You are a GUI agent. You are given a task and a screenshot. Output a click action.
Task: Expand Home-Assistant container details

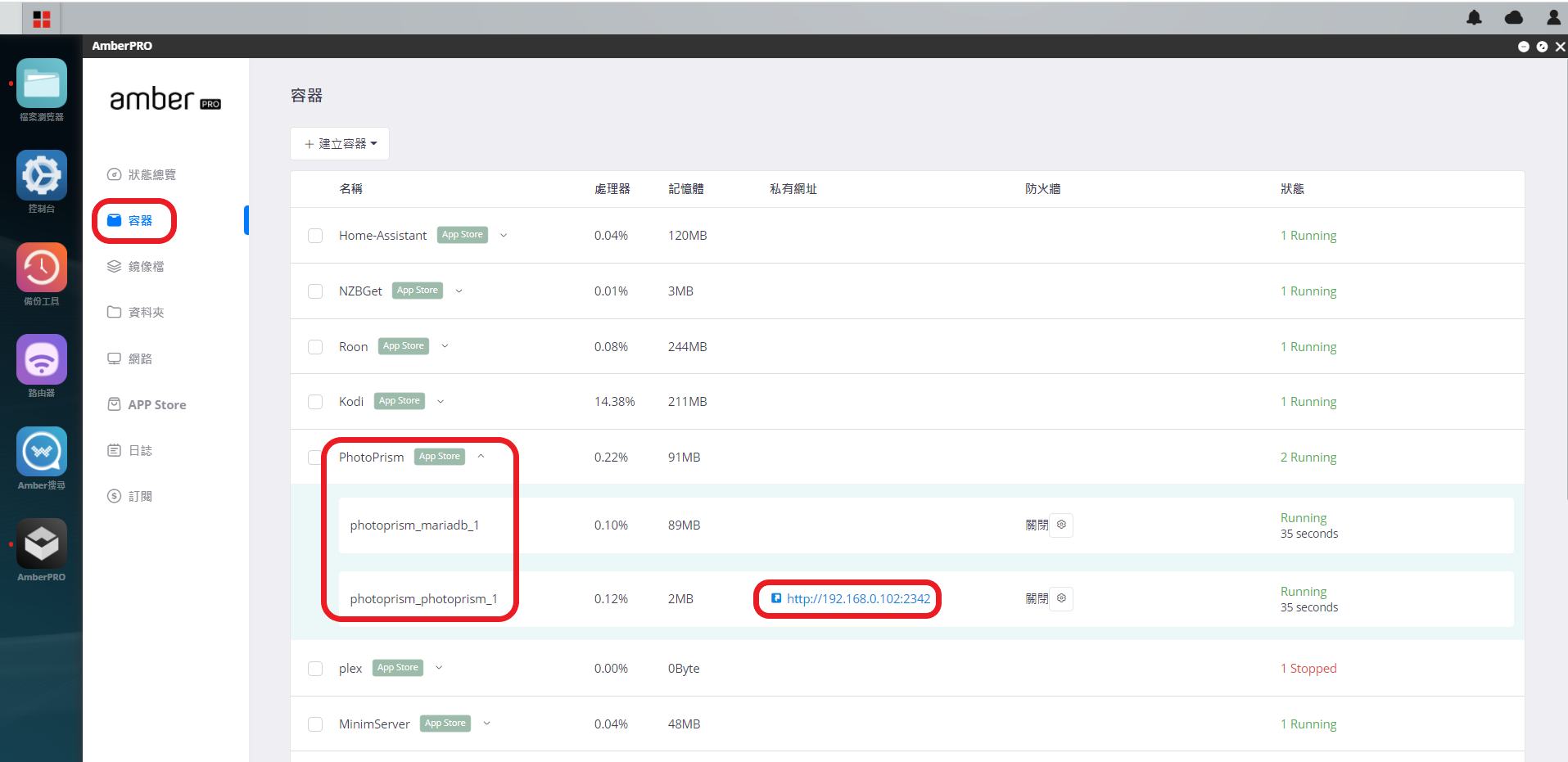504,236
